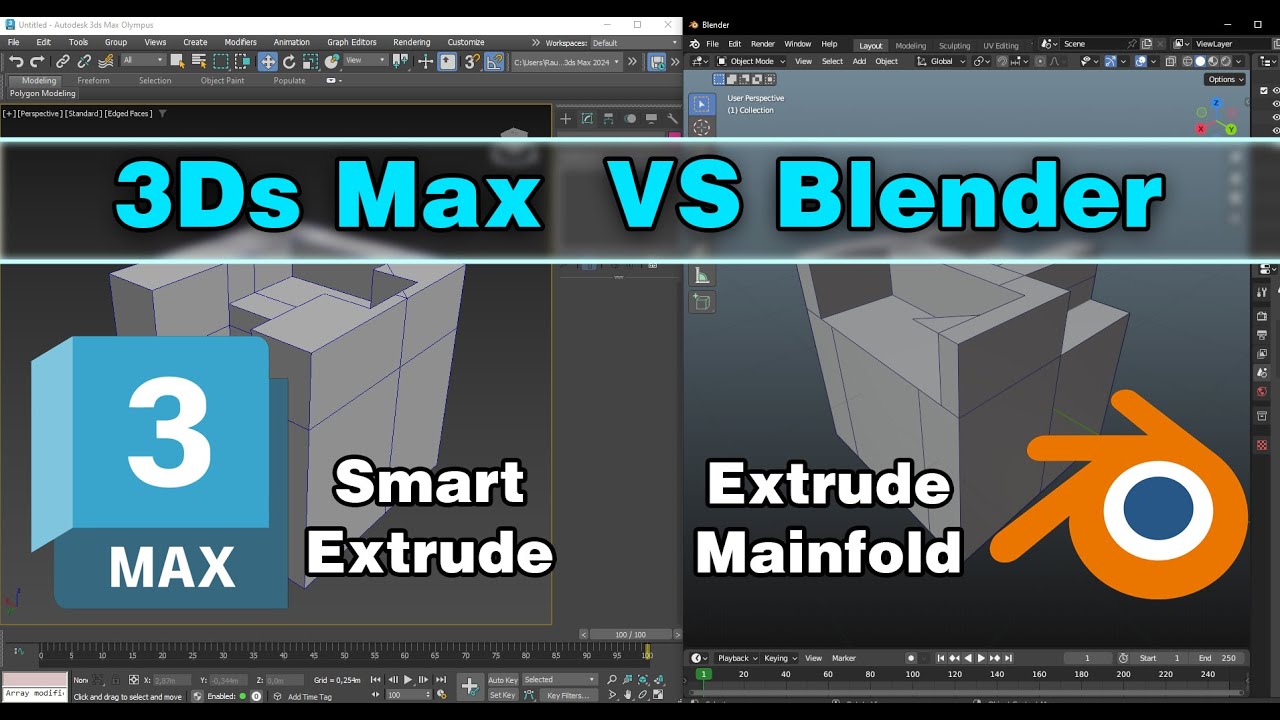
Task: Switch to Blender Modeling workspace tab
Action: click(910, 45)
